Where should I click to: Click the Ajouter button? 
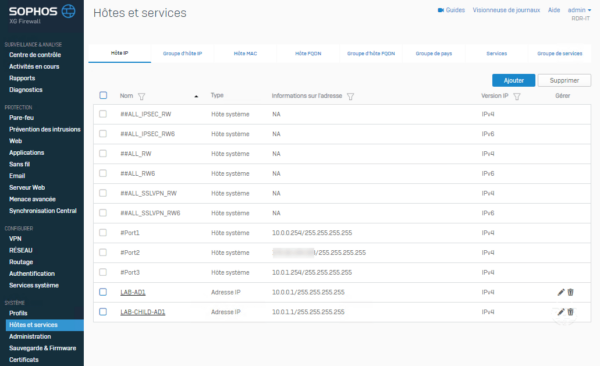514,80
